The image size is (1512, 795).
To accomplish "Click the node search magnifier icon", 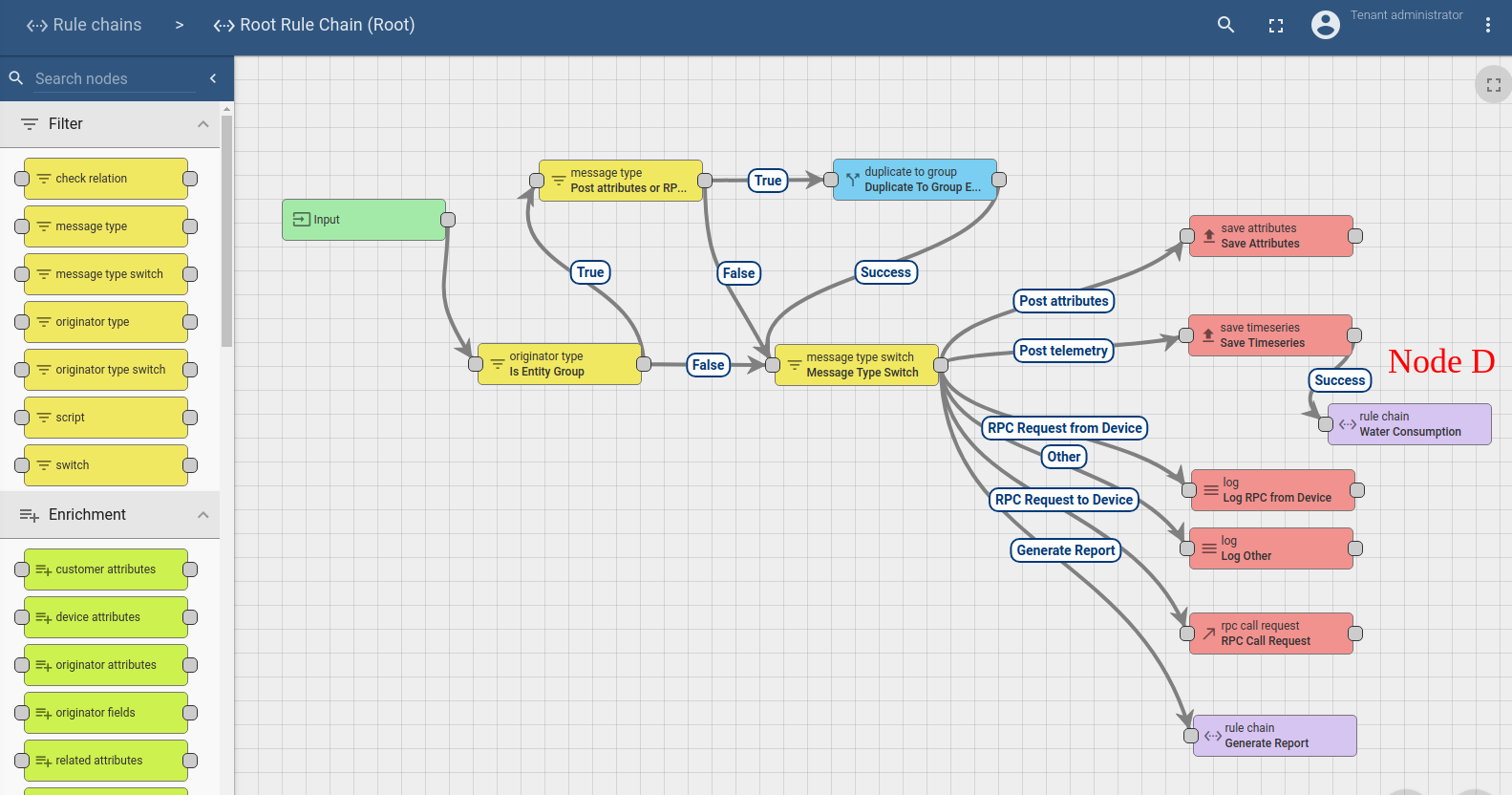I will pyautogui.click(x=16, y=78).
